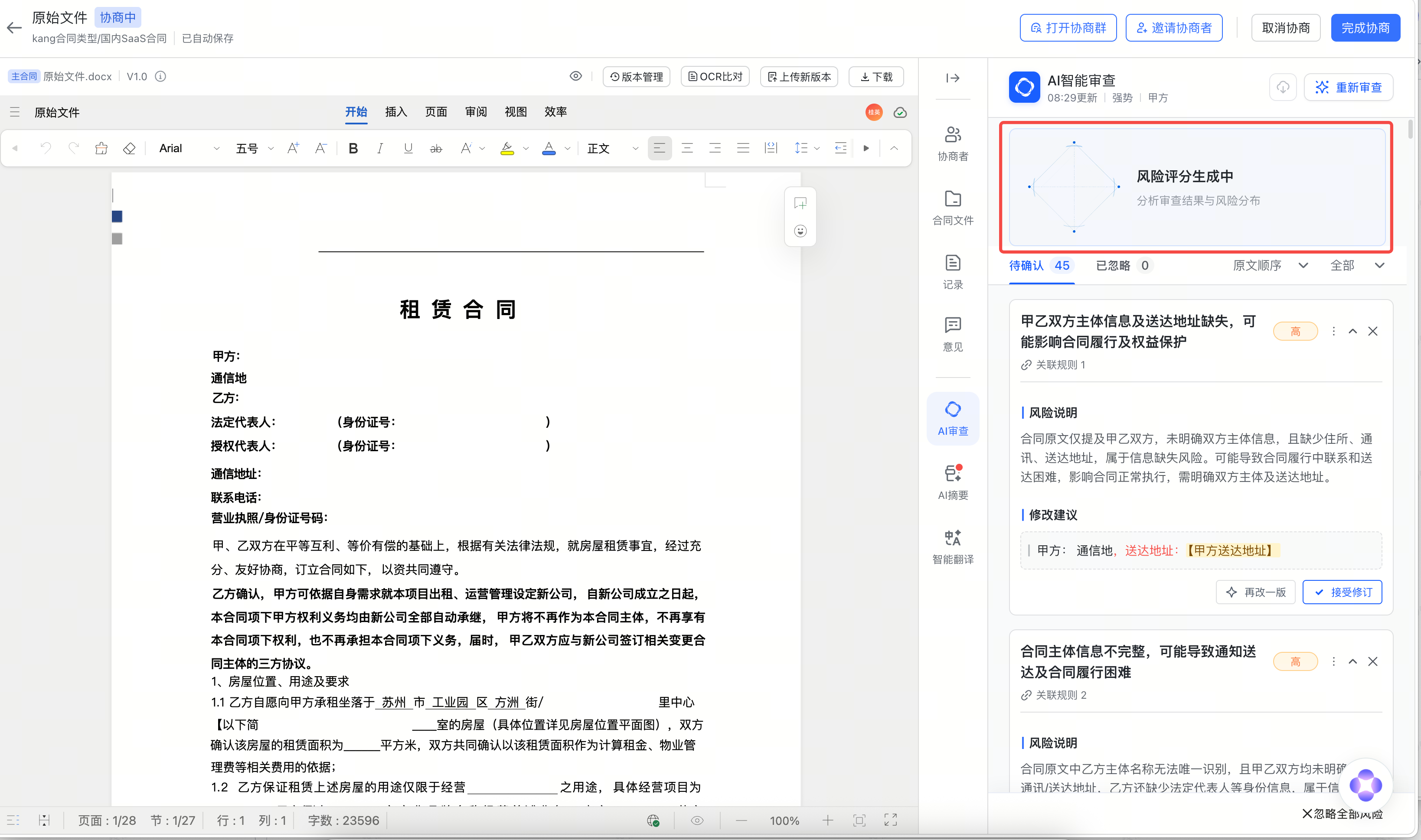The width and height of the screenshot is (1421, 840).
Task: Toggle italic formatting
Action: coord(380,148)
